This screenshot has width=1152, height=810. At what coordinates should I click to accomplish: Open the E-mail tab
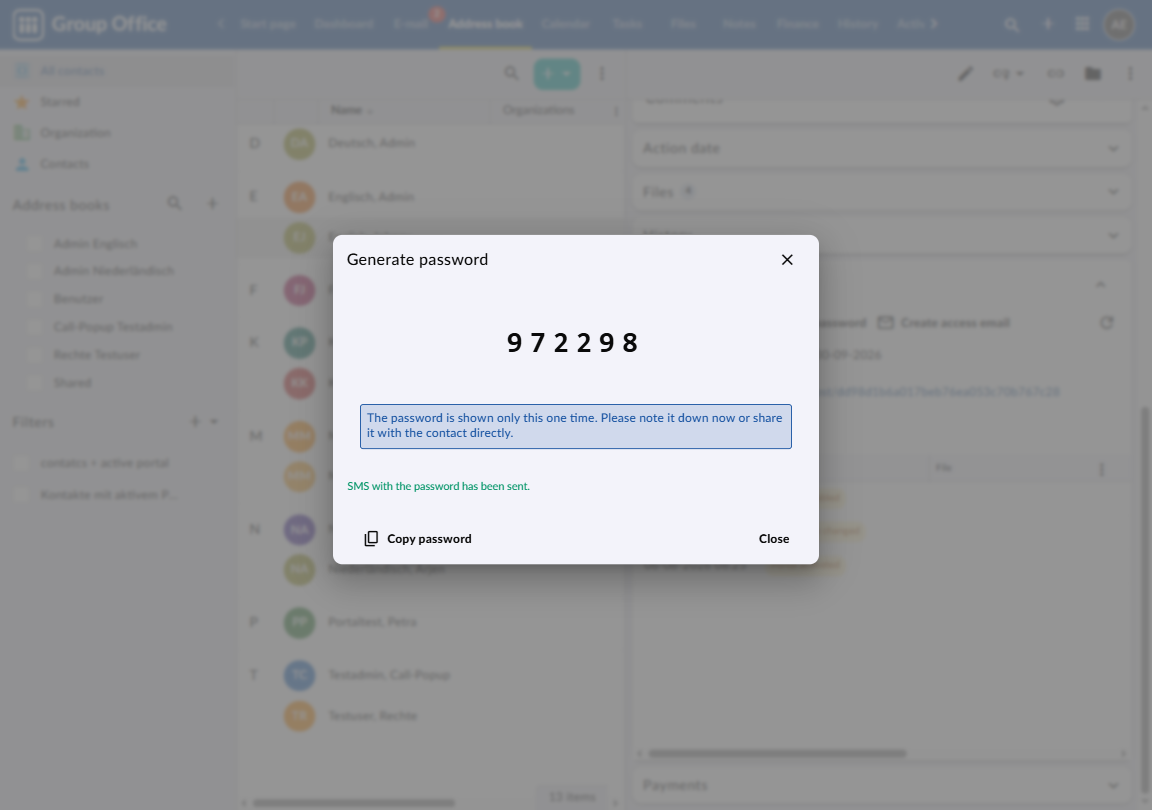click(411, 24)
